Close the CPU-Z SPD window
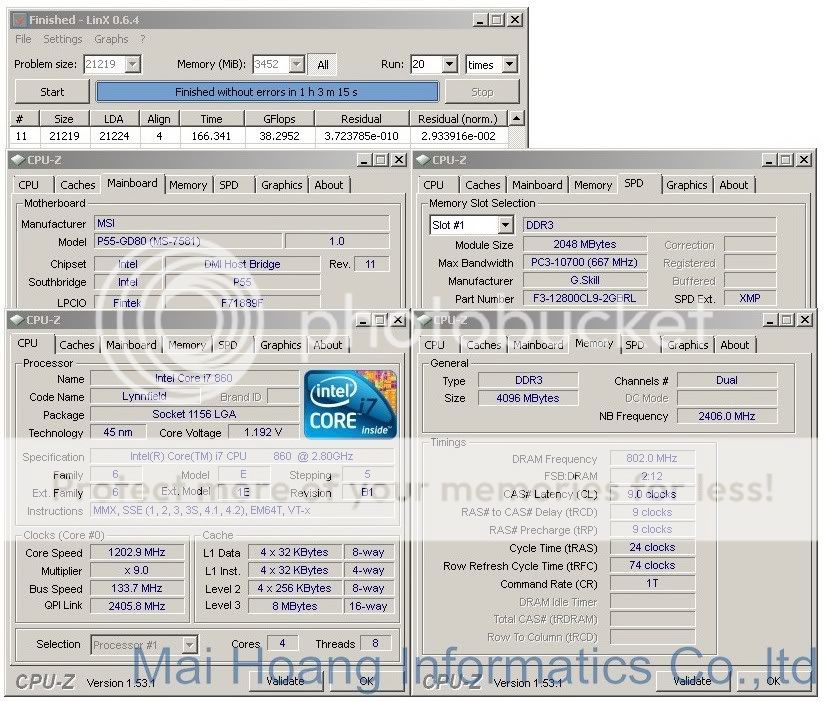 804,160
